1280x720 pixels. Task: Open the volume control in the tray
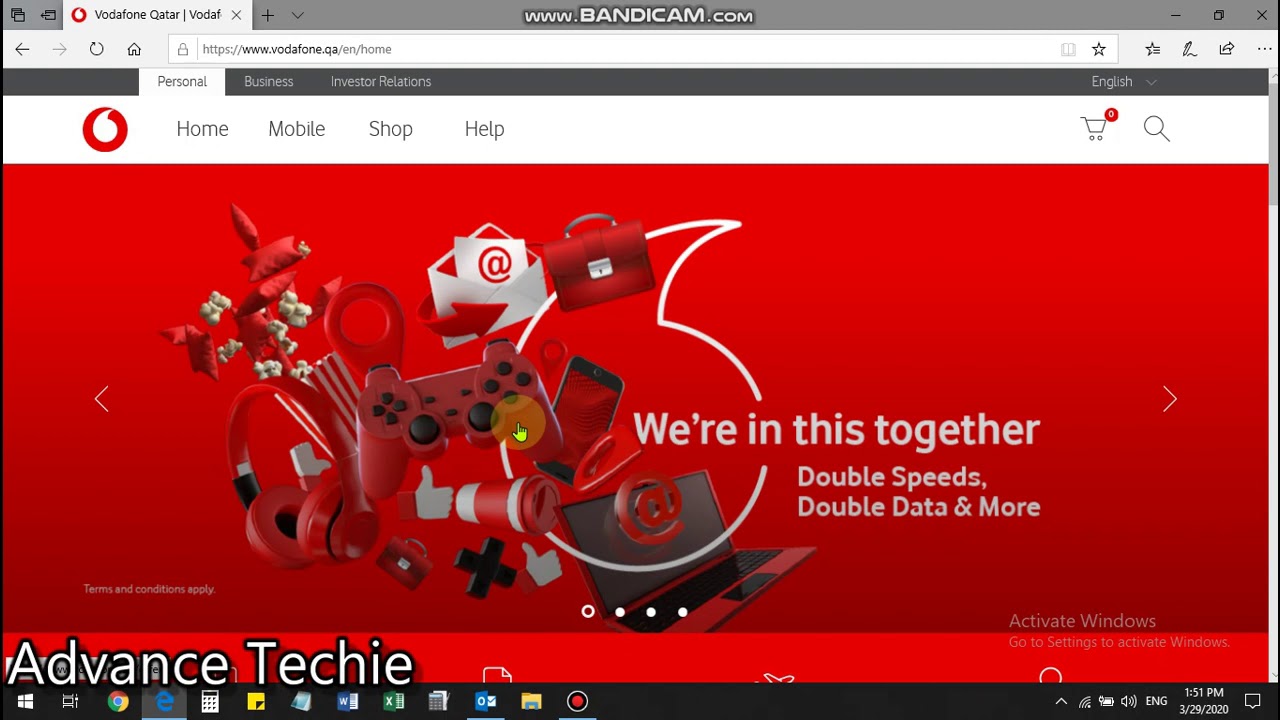click(x=1129, y=701)
